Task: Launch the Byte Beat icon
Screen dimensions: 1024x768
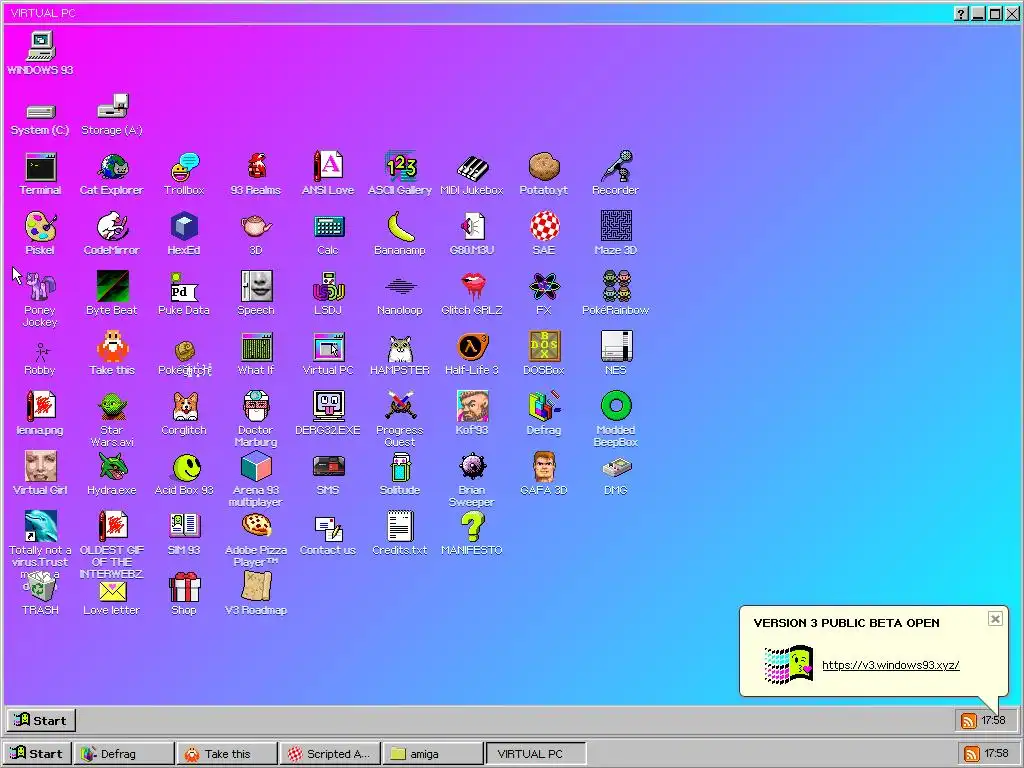Action: click(x=112, y=293)
